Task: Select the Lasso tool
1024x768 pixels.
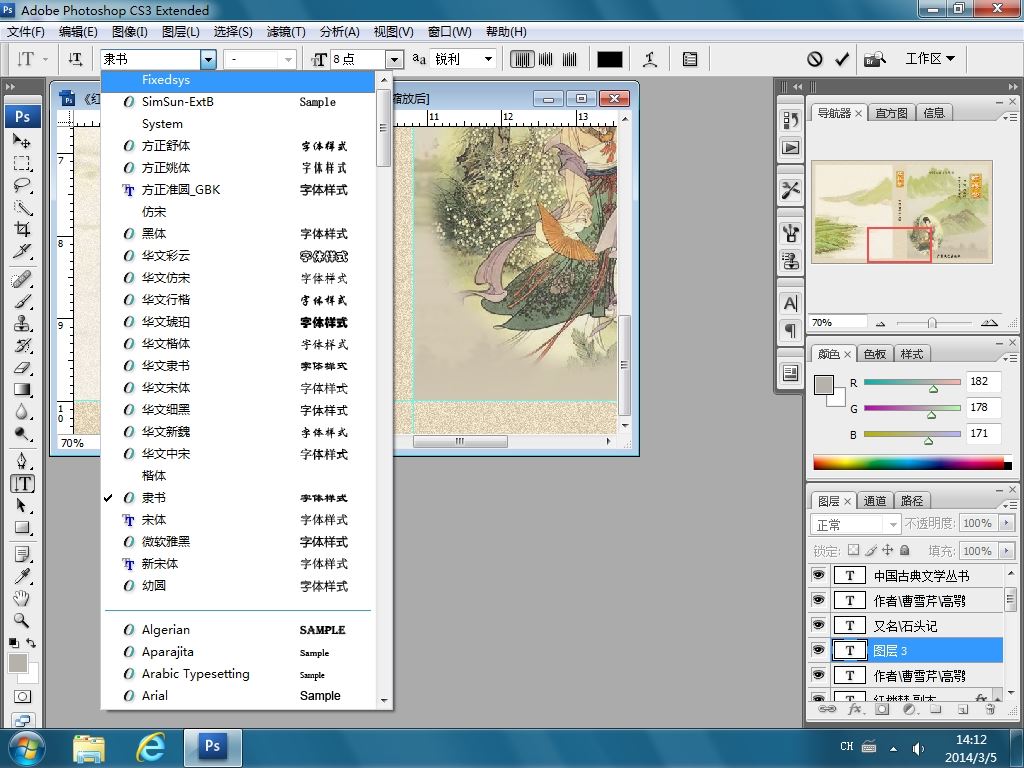Action: tap(22, 185)
